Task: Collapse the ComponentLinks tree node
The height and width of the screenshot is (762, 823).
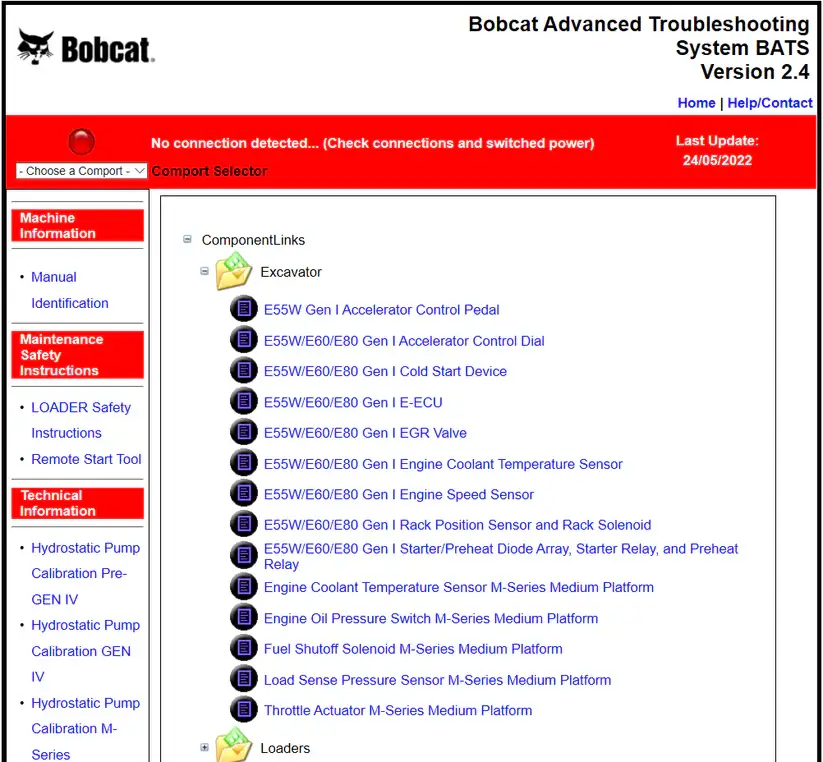Action: click(188, 240)
